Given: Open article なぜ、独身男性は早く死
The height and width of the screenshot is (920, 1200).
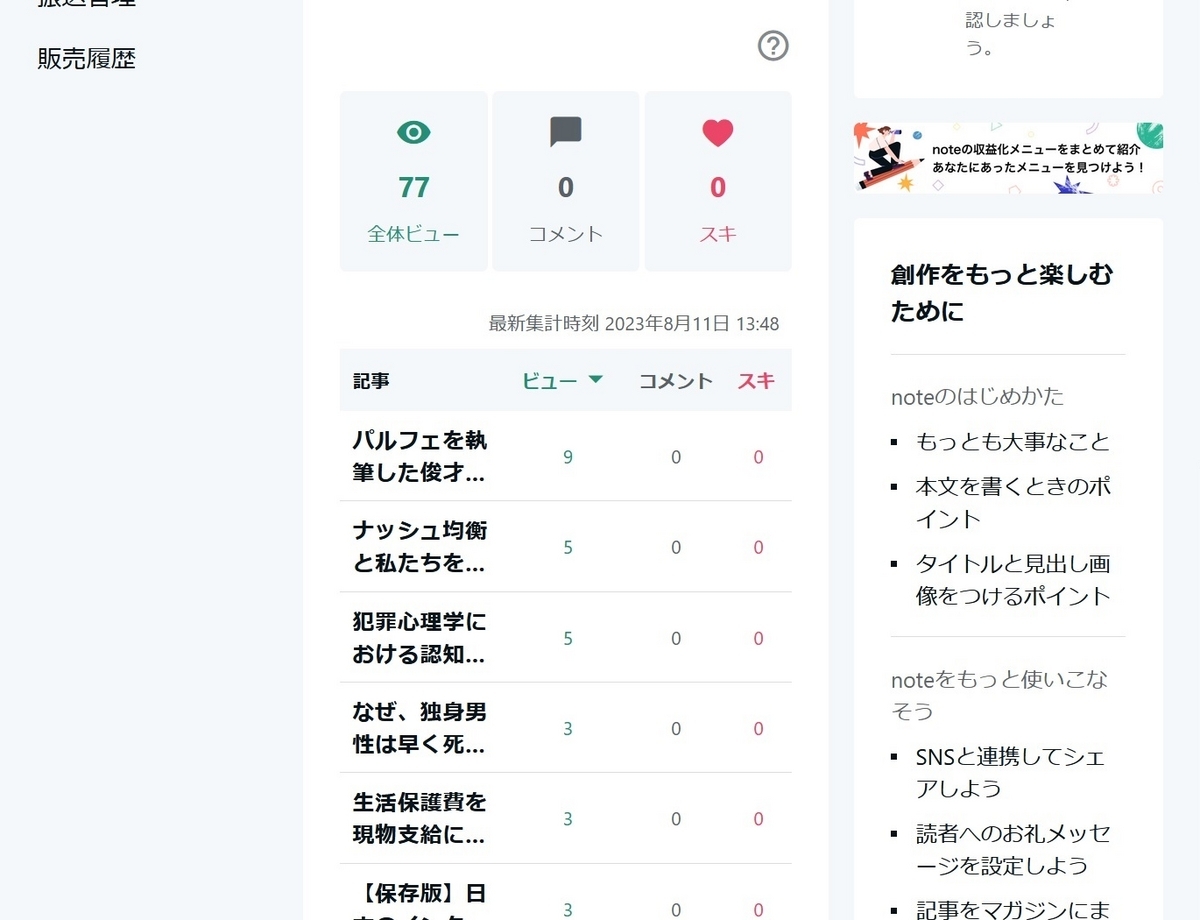Looking at the screenshot, I should coord(420,728).
